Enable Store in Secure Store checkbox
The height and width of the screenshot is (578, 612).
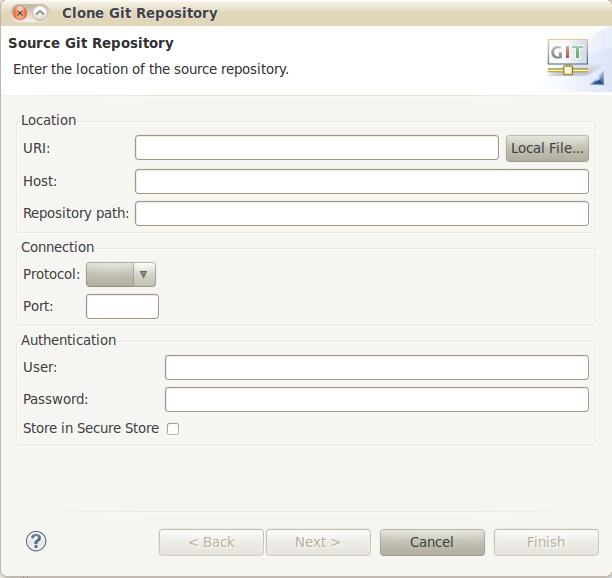click(173, 429)
